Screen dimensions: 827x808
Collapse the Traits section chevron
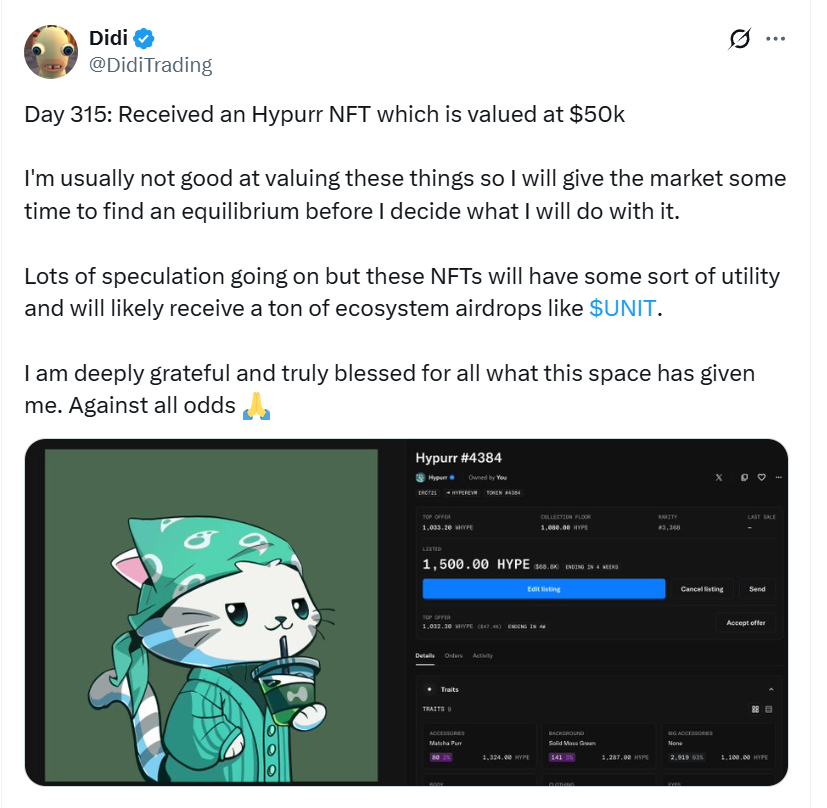click(770, 689)
